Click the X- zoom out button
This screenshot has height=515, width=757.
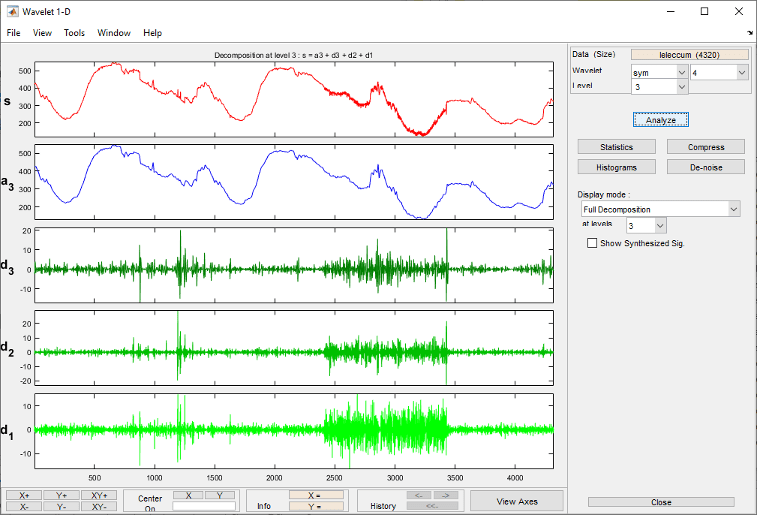pyautogui.click(x=22, y=507)
